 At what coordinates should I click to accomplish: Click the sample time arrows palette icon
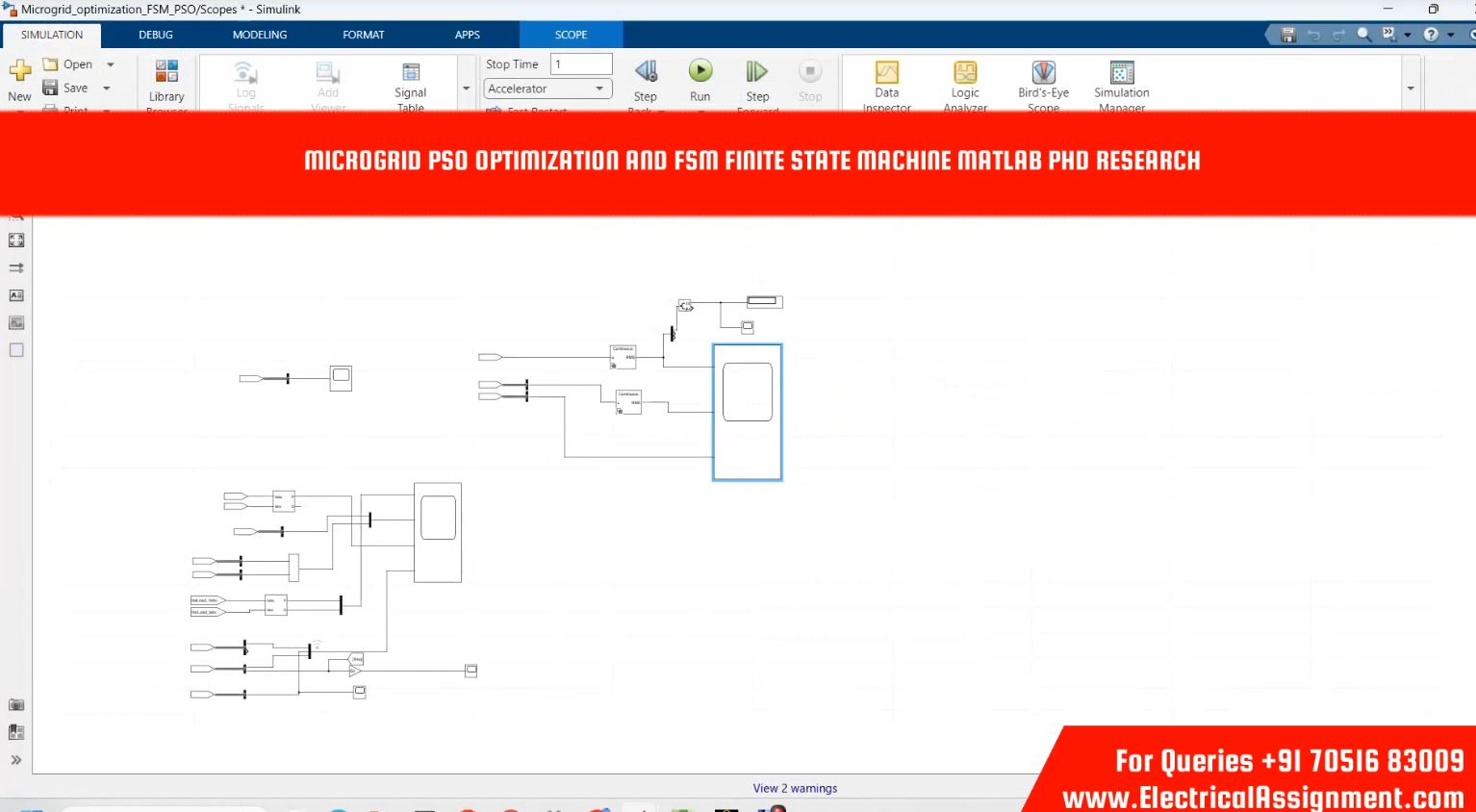pyautogui.click(x=16, y=268)
